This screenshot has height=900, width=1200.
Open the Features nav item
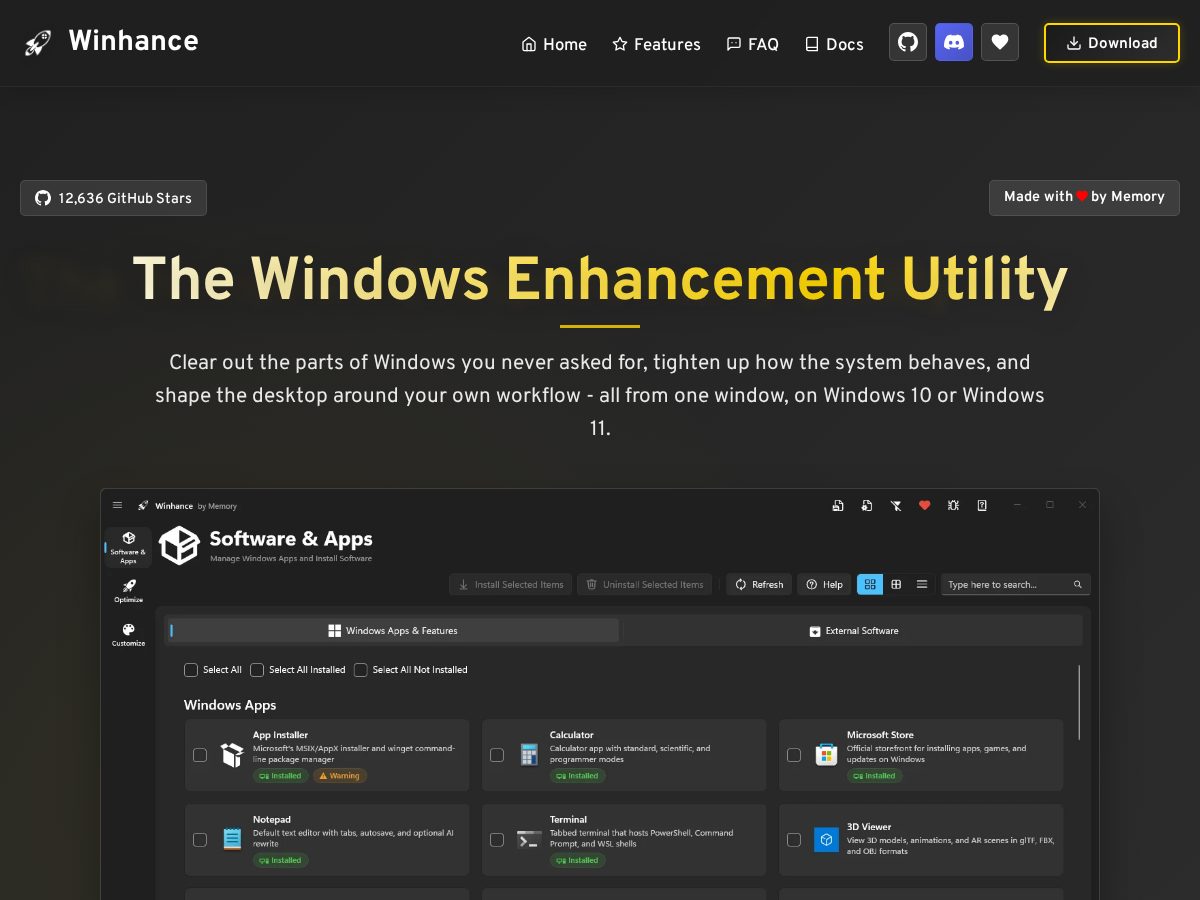(x=656, y=44)
